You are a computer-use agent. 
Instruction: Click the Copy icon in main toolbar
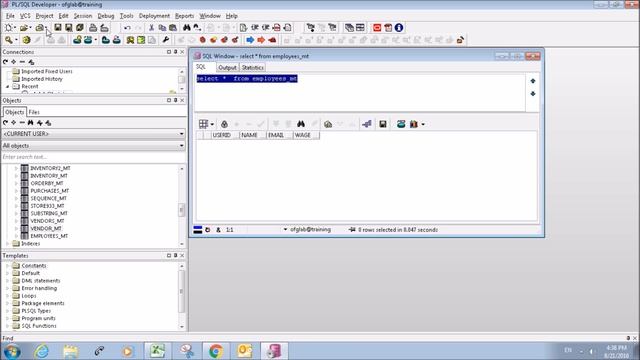click(x=162, y=28)
